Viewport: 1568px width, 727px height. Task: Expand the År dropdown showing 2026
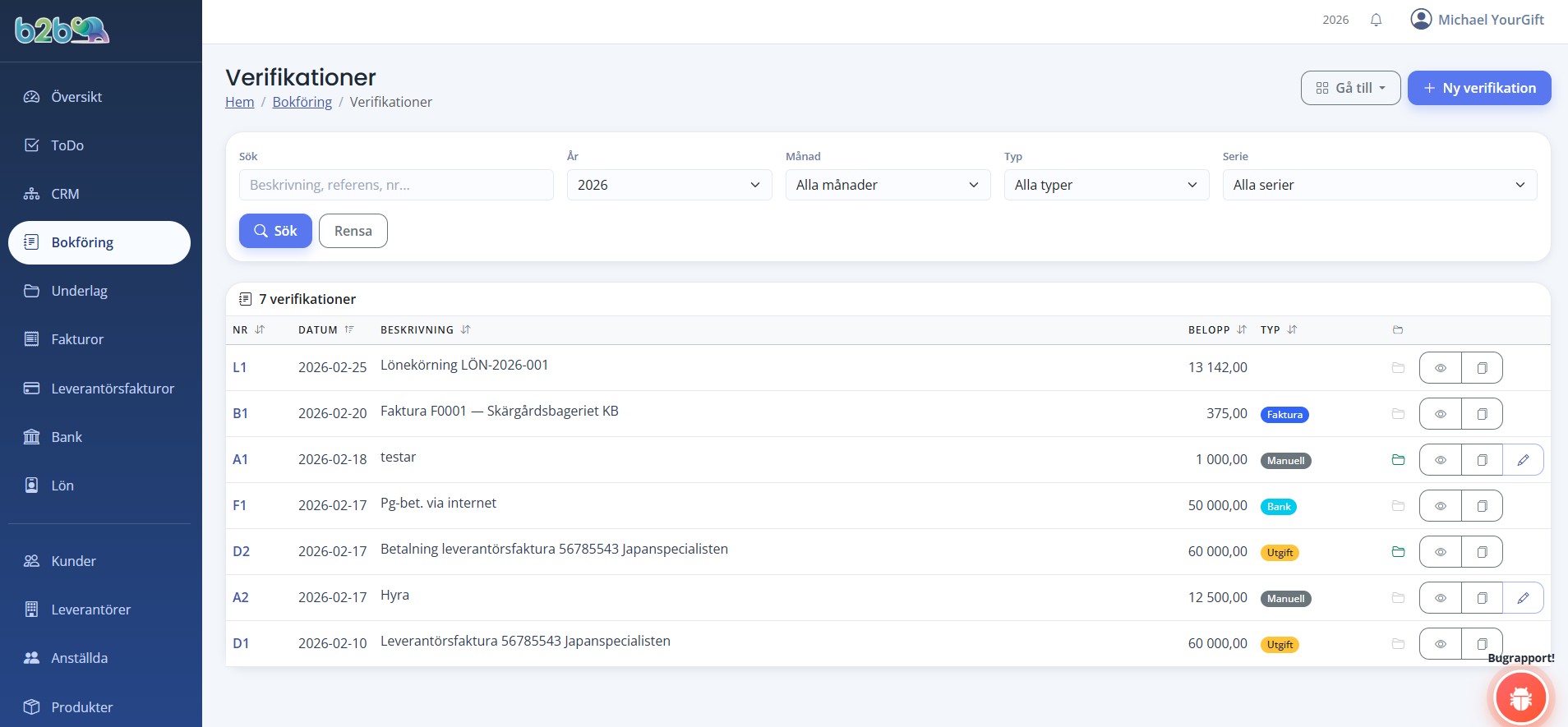click(669, 185)
